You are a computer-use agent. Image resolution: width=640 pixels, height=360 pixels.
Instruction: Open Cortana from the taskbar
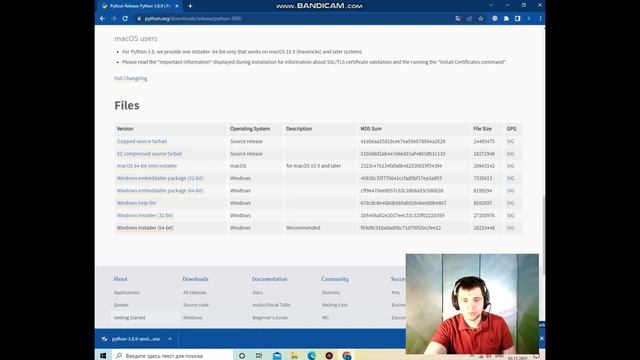[x=242, y=356]
